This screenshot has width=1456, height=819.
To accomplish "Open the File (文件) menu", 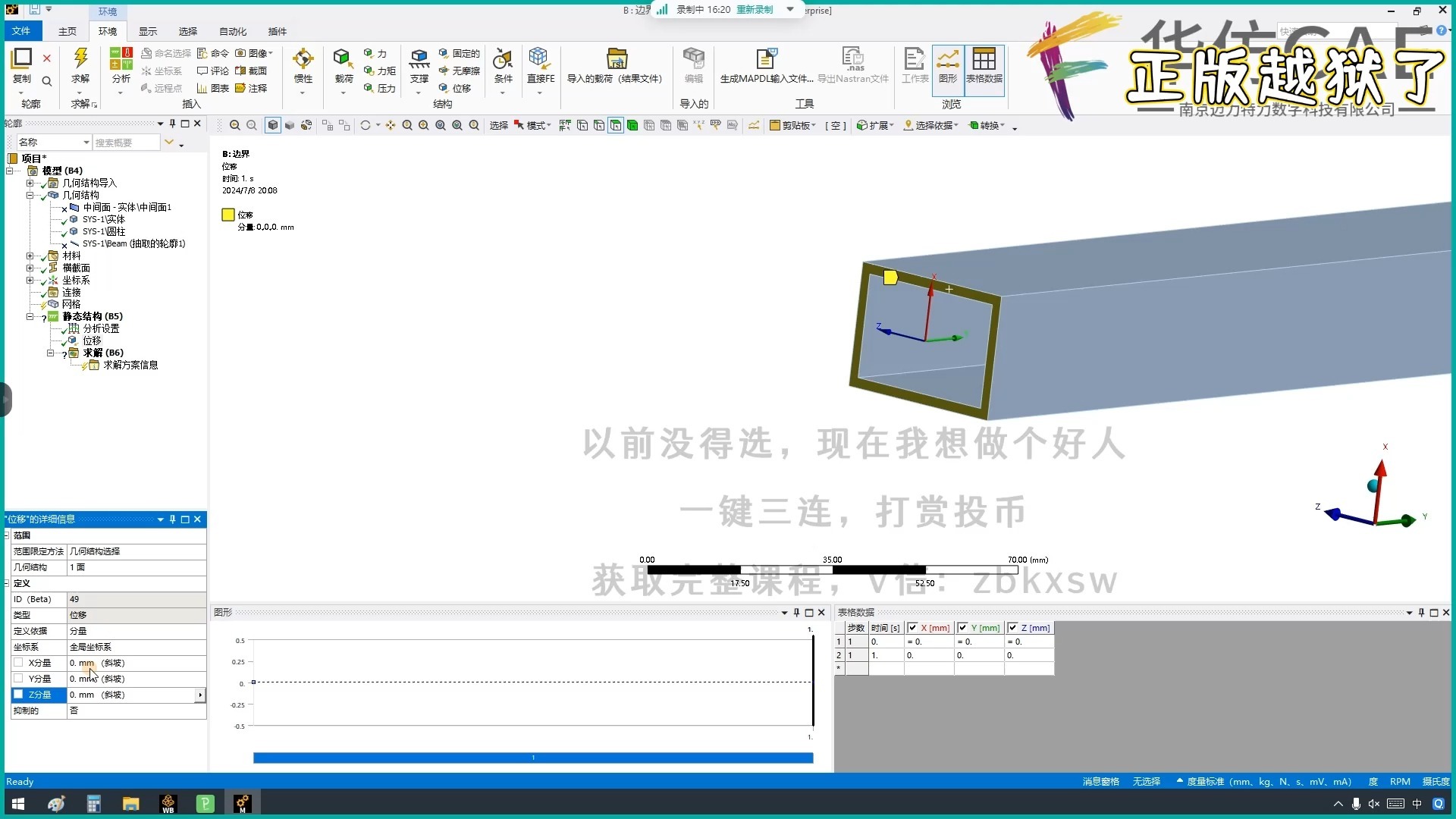I will (21, 31).
